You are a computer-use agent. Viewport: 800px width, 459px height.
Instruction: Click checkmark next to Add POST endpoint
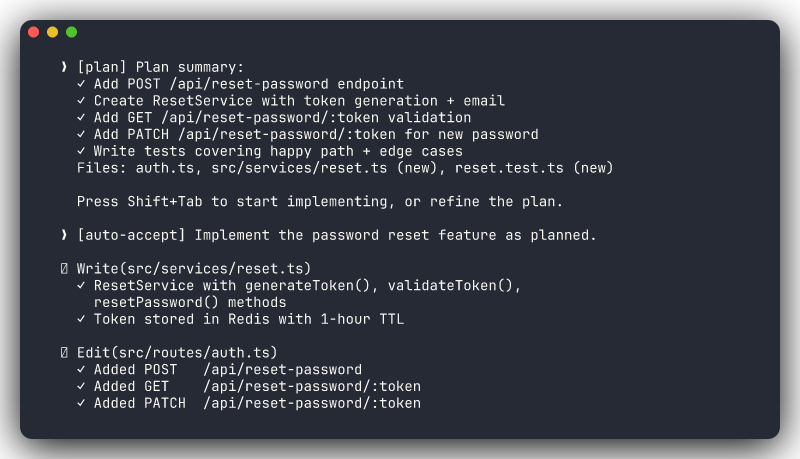(x=81, y=84)
